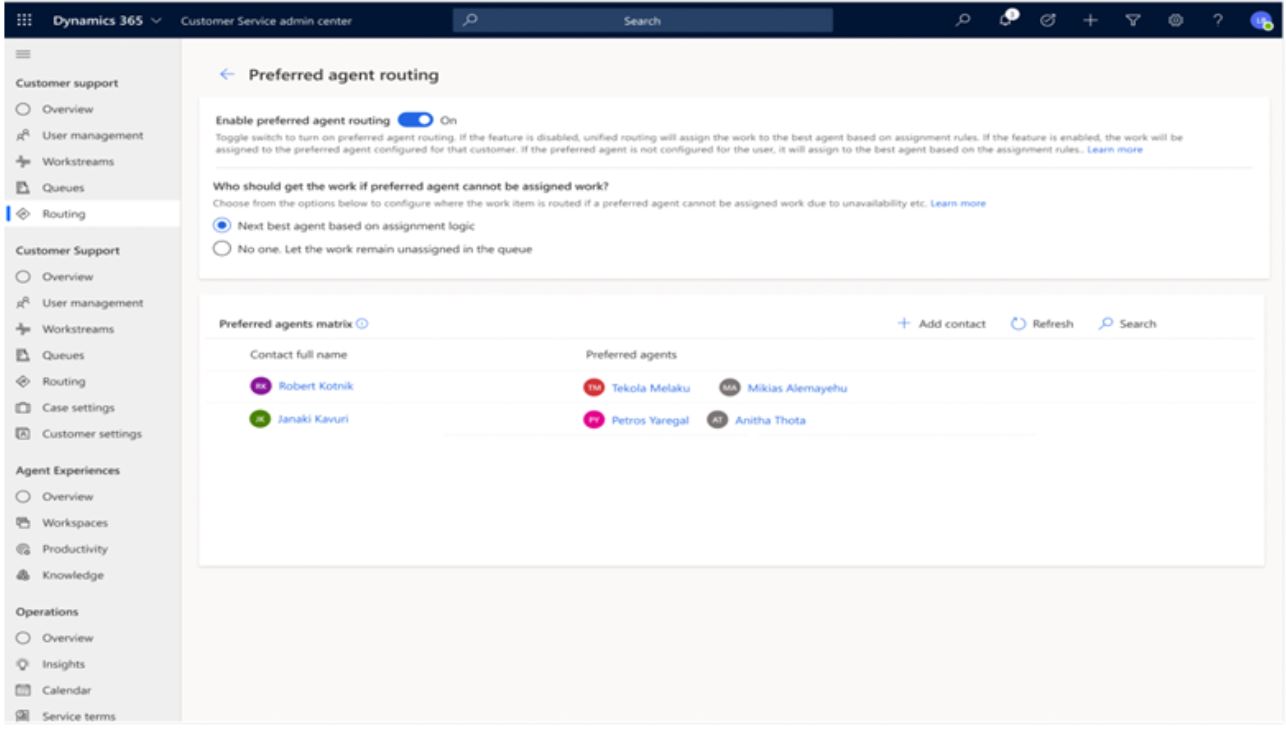Image resolution: width=1286 pixels, height=730 pixels.
Task: Select Next best agent based on assignment logic
Action: pyautogui.click(x=223, y=226)
